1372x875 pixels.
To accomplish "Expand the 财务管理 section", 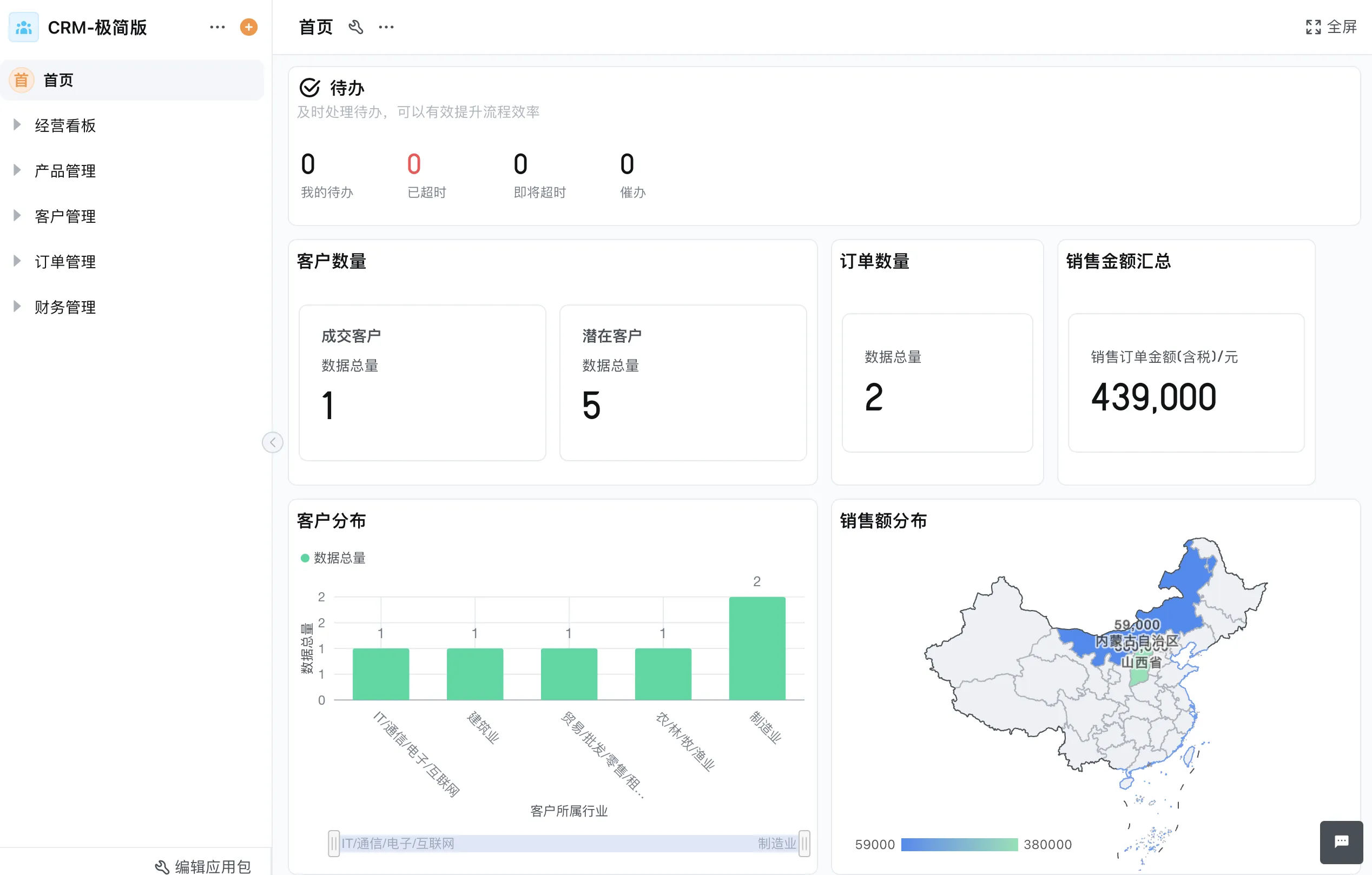I will pyautogui.click(x=16, y=307).
